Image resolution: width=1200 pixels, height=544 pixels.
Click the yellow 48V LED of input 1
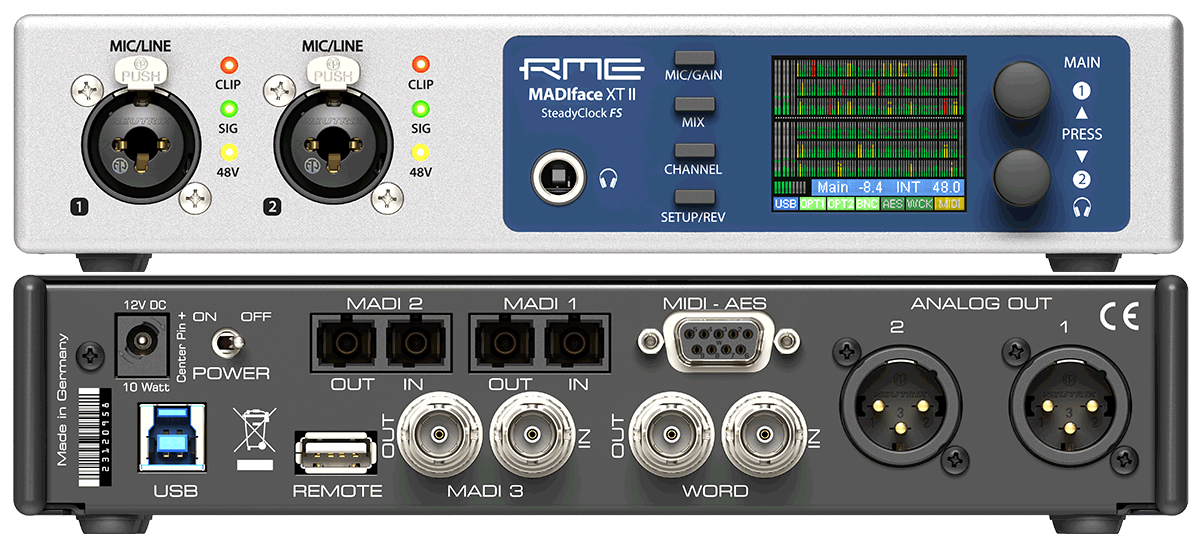click(229, 153)
